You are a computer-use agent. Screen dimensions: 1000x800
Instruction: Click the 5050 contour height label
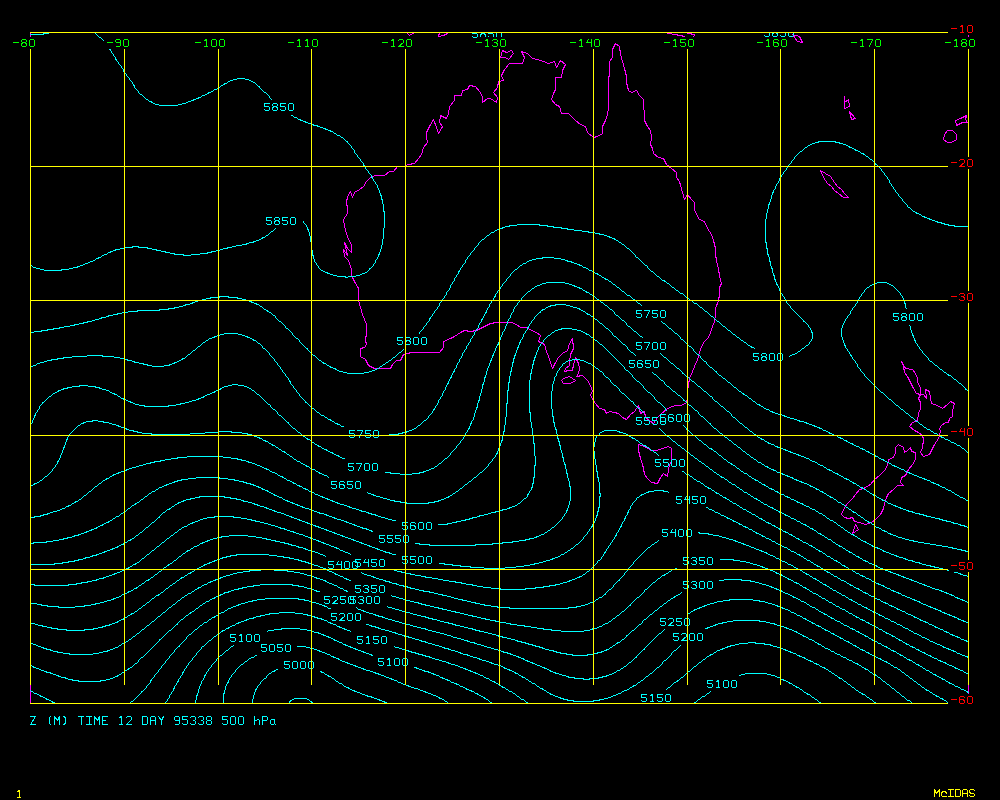click(275, 648)
